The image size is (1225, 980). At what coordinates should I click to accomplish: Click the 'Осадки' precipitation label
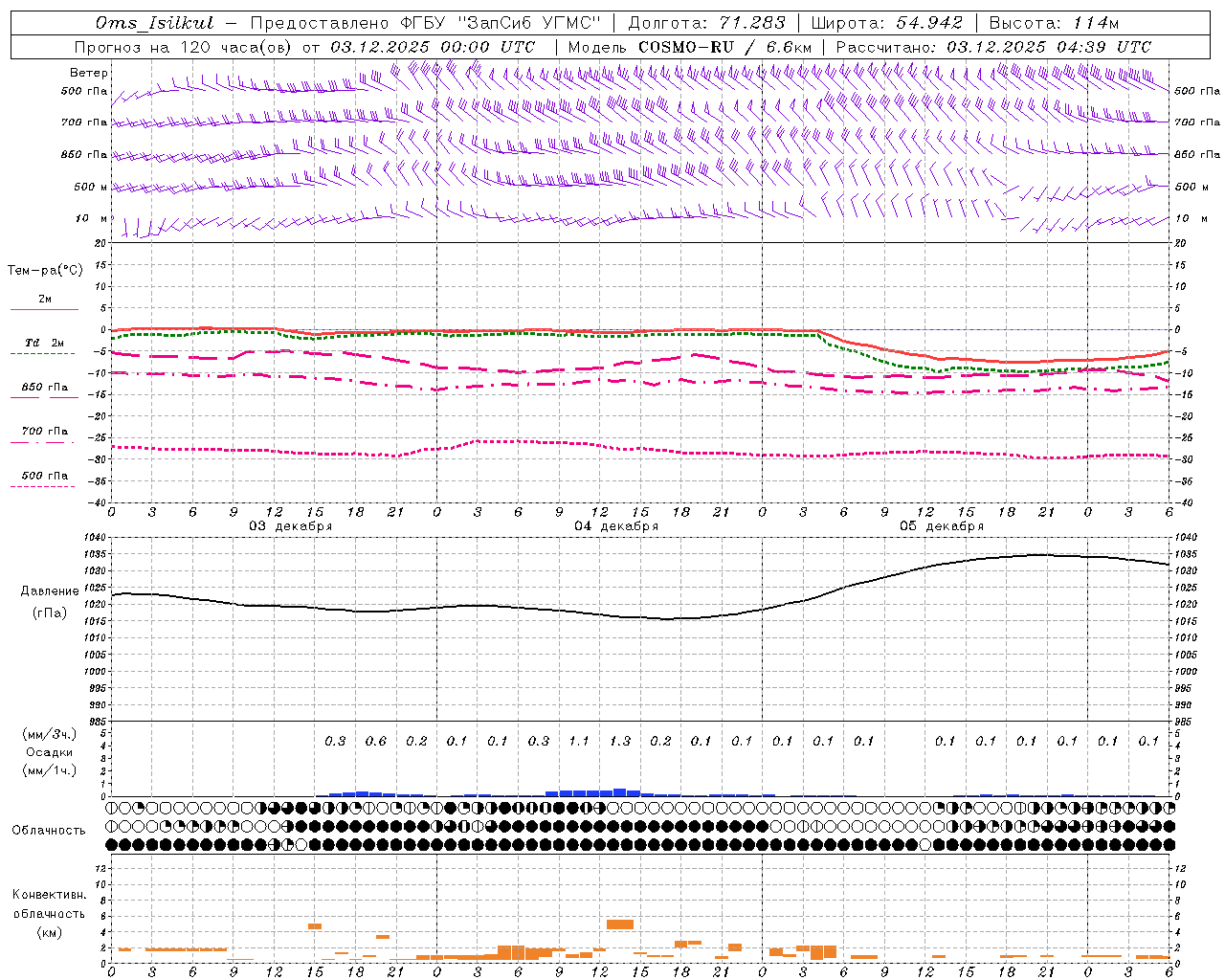(x=50, y=752)
